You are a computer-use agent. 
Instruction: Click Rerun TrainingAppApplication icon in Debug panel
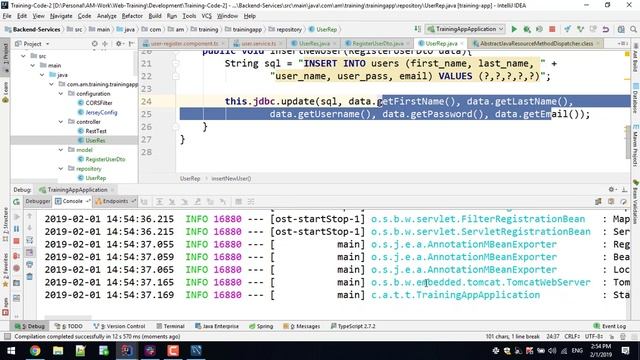[x=16, y=202]
